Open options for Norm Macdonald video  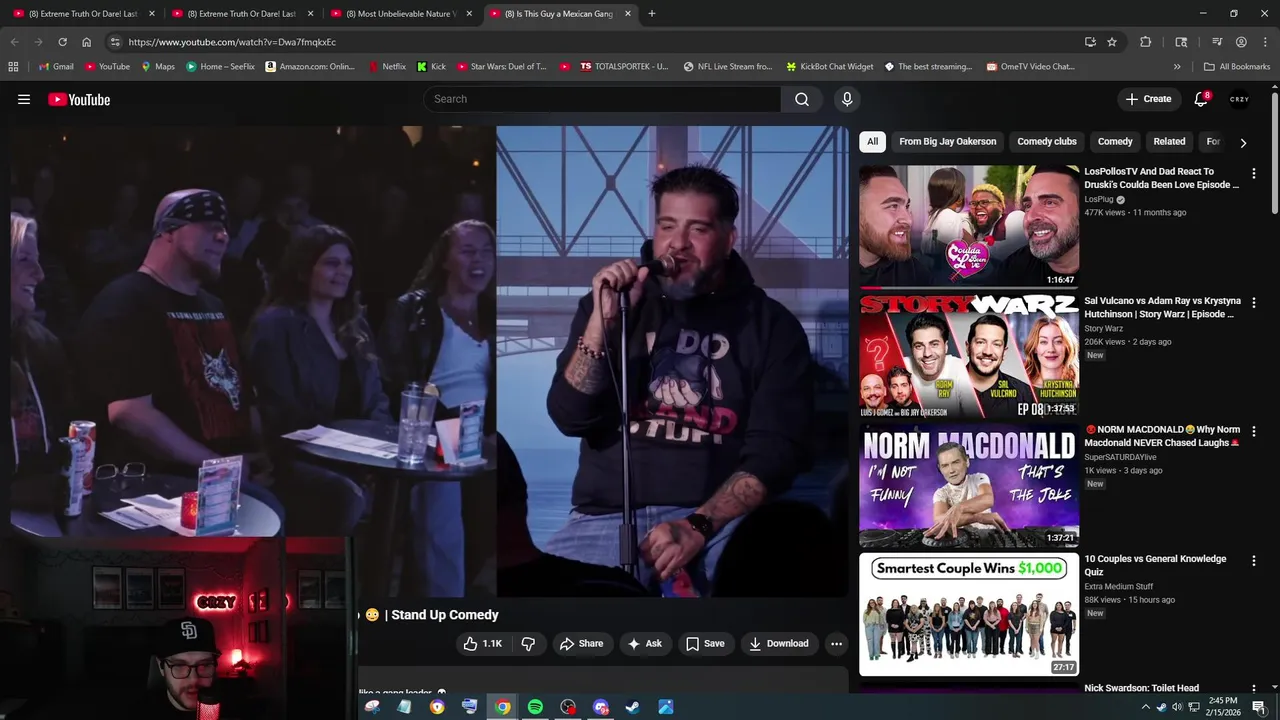[1253, 431]
